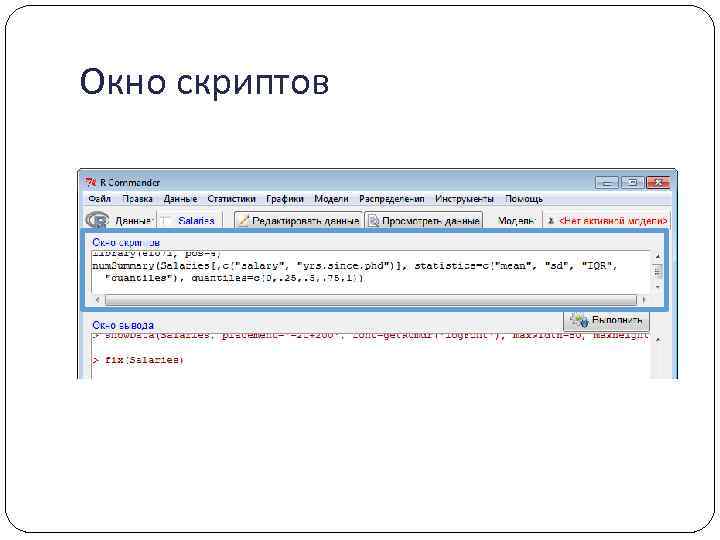Open the Графики menu
This screenshot has height=540, width=720.
click(285, 199)
